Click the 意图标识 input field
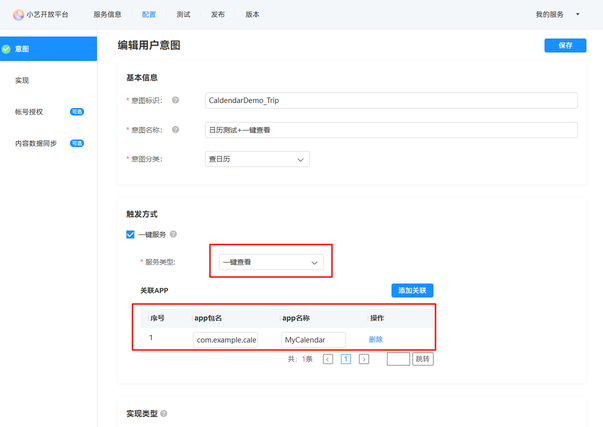Screen dimensions: 603x427 click(391, 100)
